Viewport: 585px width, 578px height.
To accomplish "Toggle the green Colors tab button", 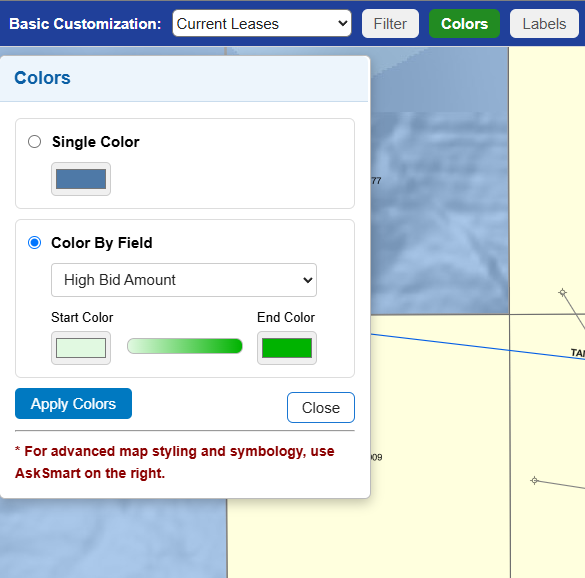I will [x=464, y=24].
